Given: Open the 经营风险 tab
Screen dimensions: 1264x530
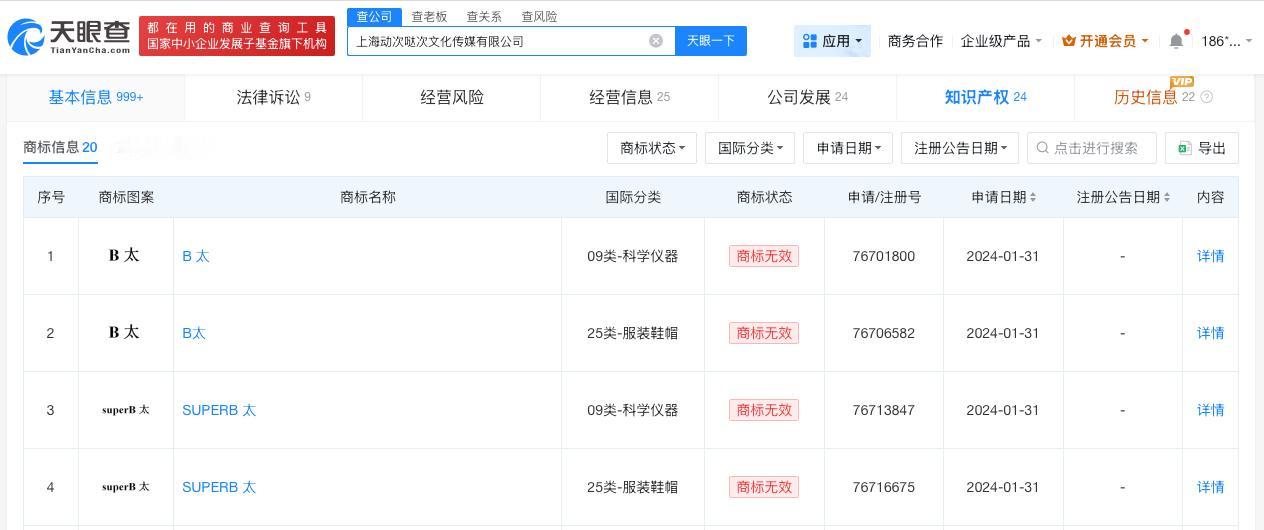Looking at the screenshot, I should [x=452, y=97].
